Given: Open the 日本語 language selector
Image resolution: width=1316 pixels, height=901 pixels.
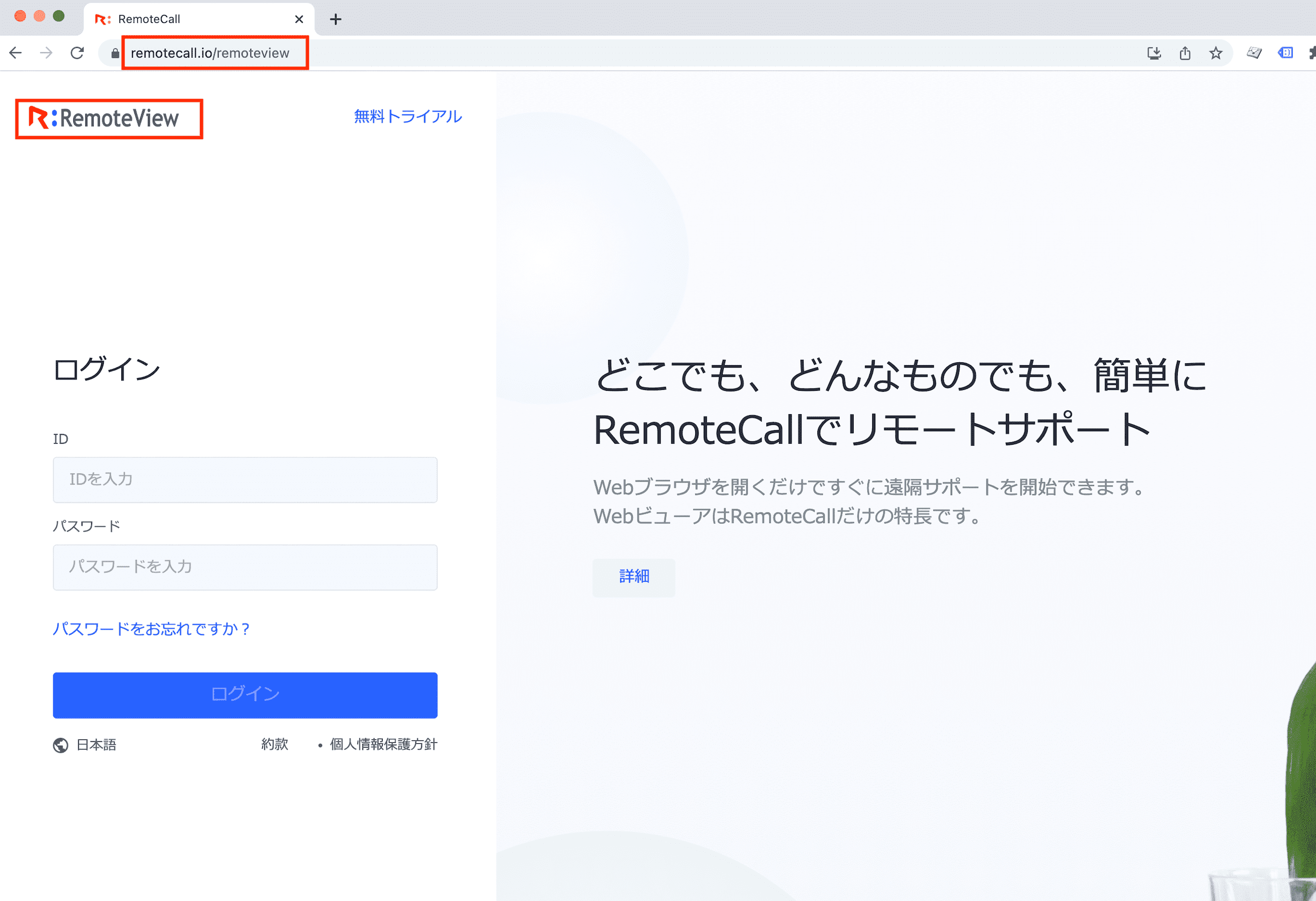Looking at the screenshot, I should pyautogui.click(x=85, y=745).
